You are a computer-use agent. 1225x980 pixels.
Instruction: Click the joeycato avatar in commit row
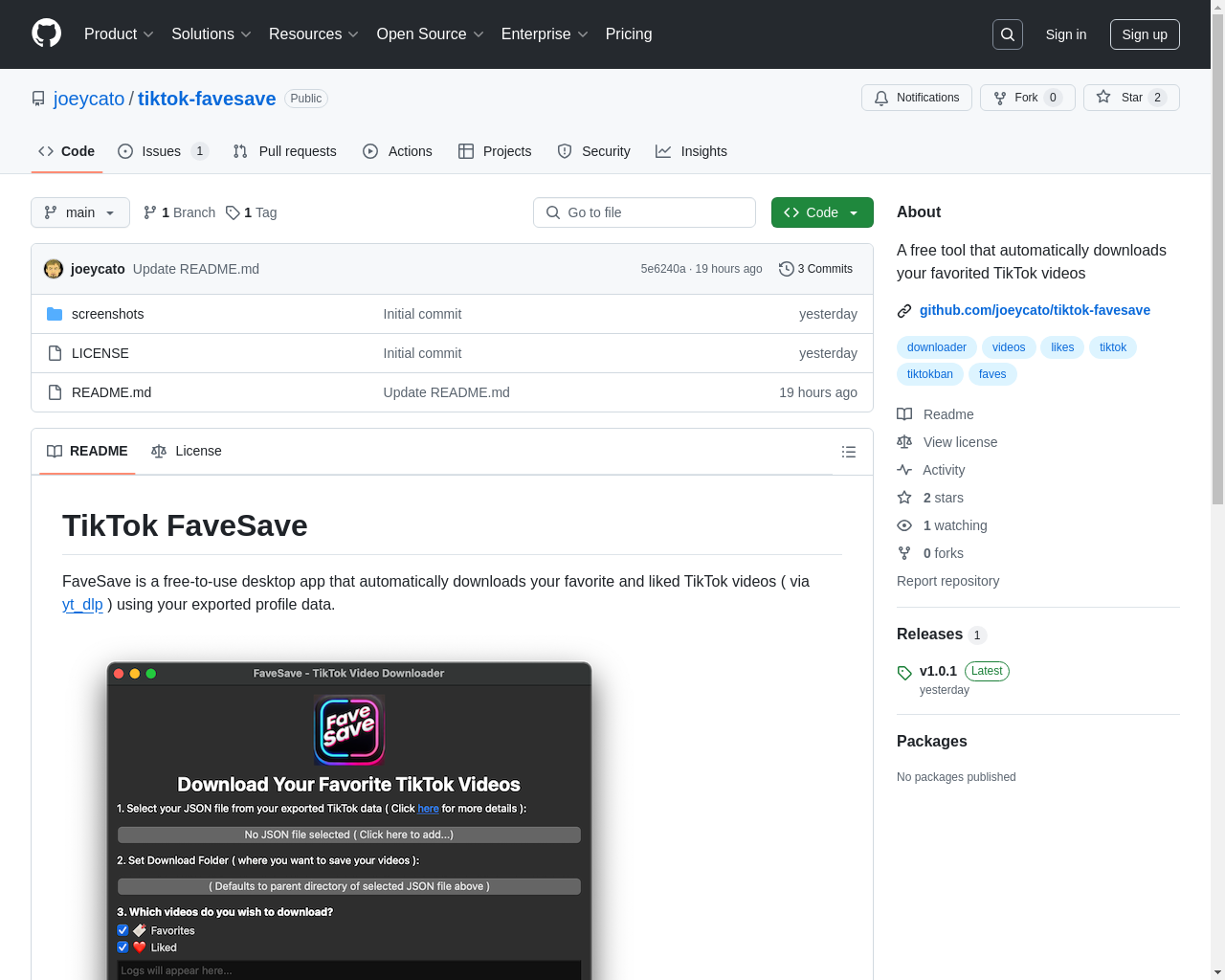(54, 269)
